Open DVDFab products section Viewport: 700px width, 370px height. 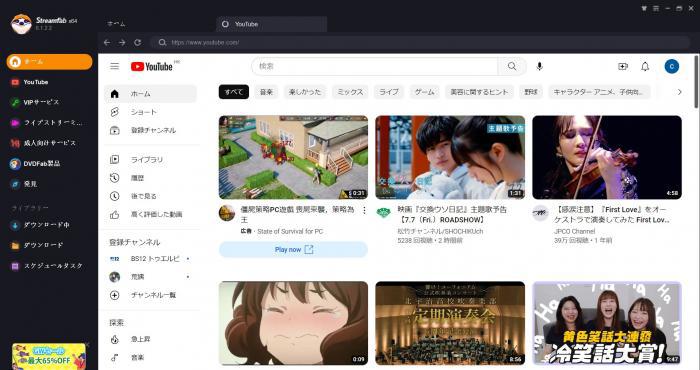click(x=35, y=163)
